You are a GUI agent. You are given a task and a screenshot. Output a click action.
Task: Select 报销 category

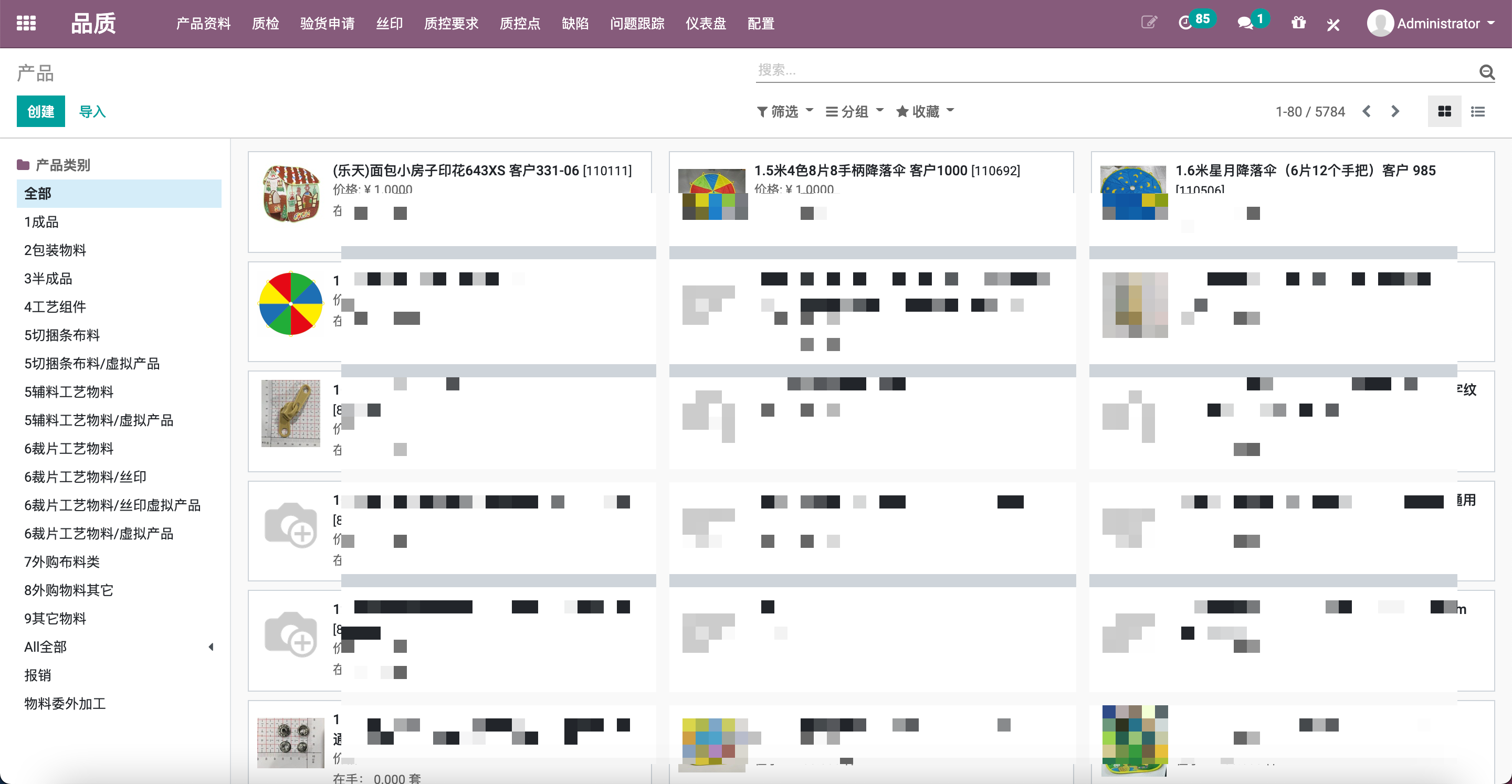119,675
